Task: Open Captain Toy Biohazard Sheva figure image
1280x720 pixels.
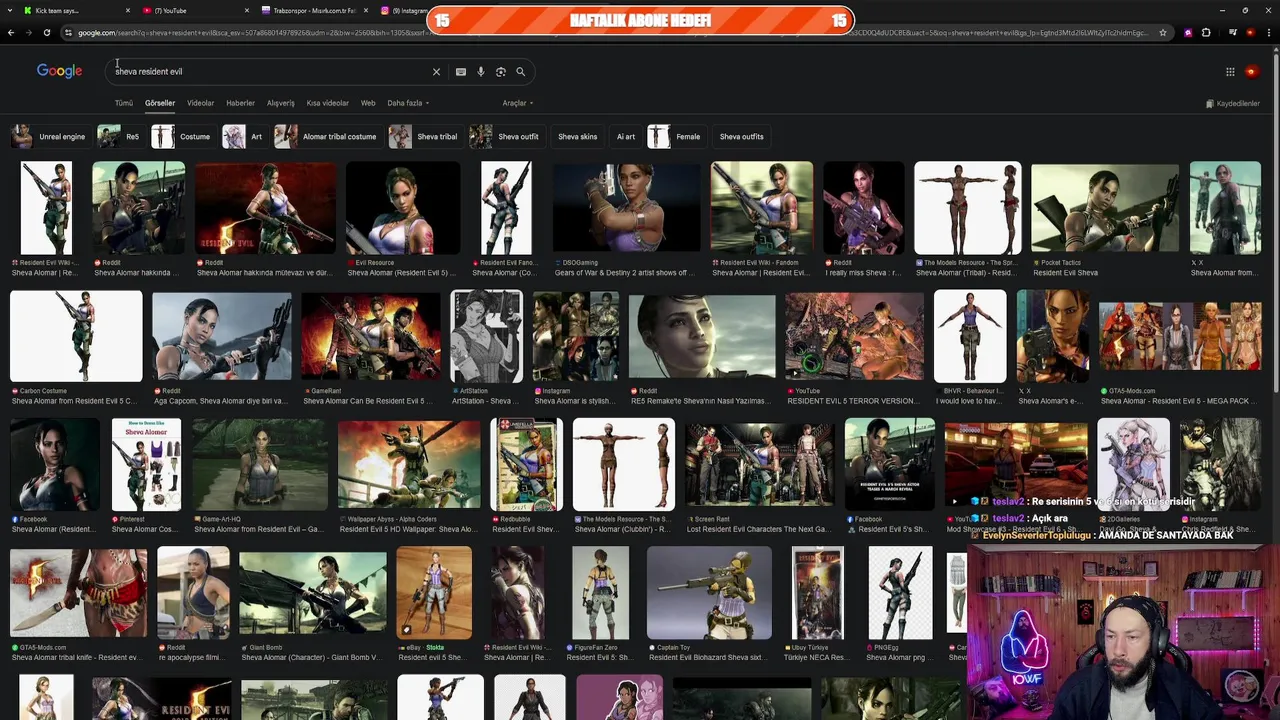Action: coord(709,593)
